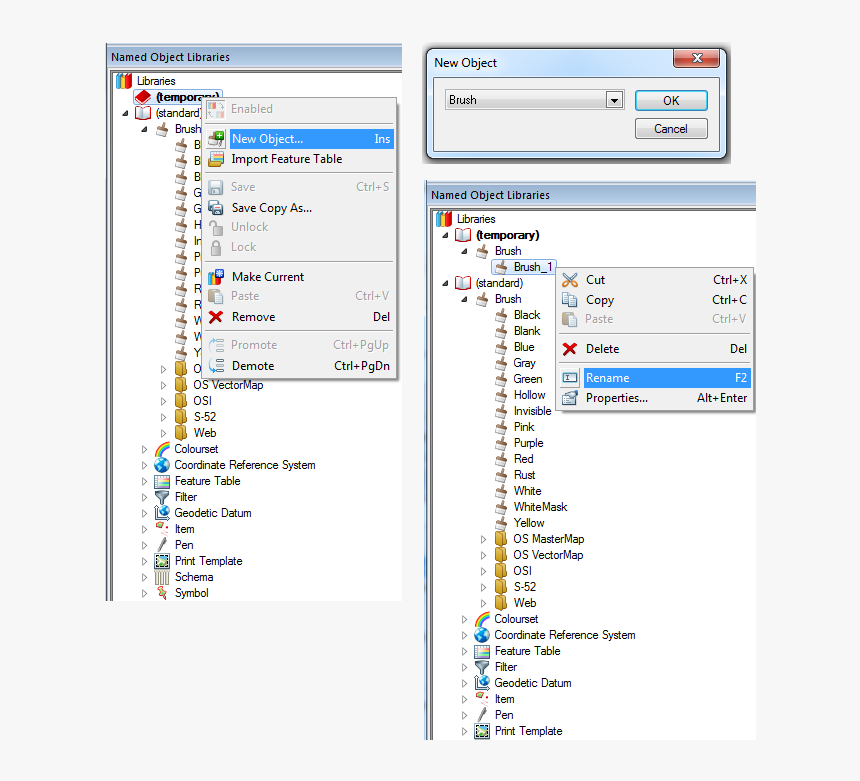Select the Purple brush in right panel

528,443
